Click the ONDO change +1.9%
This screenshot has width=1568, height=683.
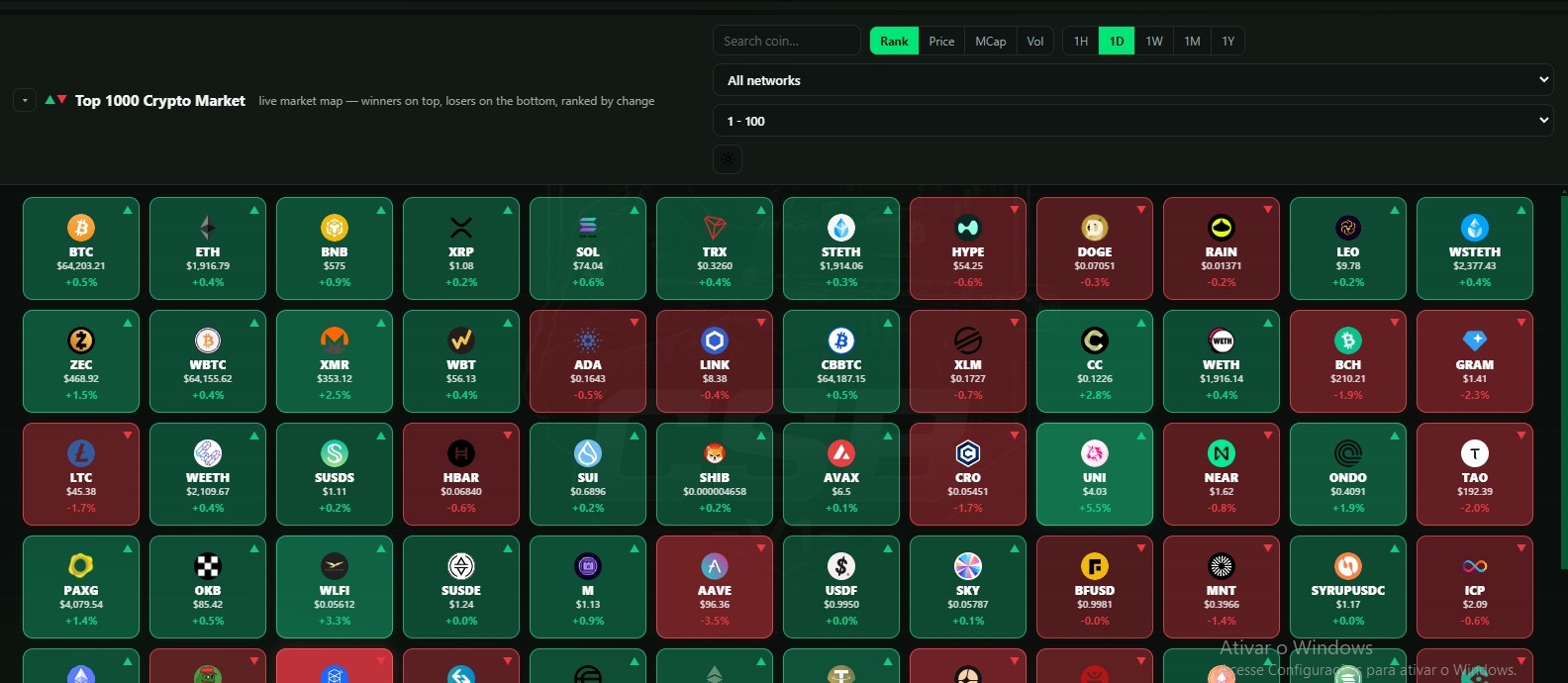(x=1348, y=508)
